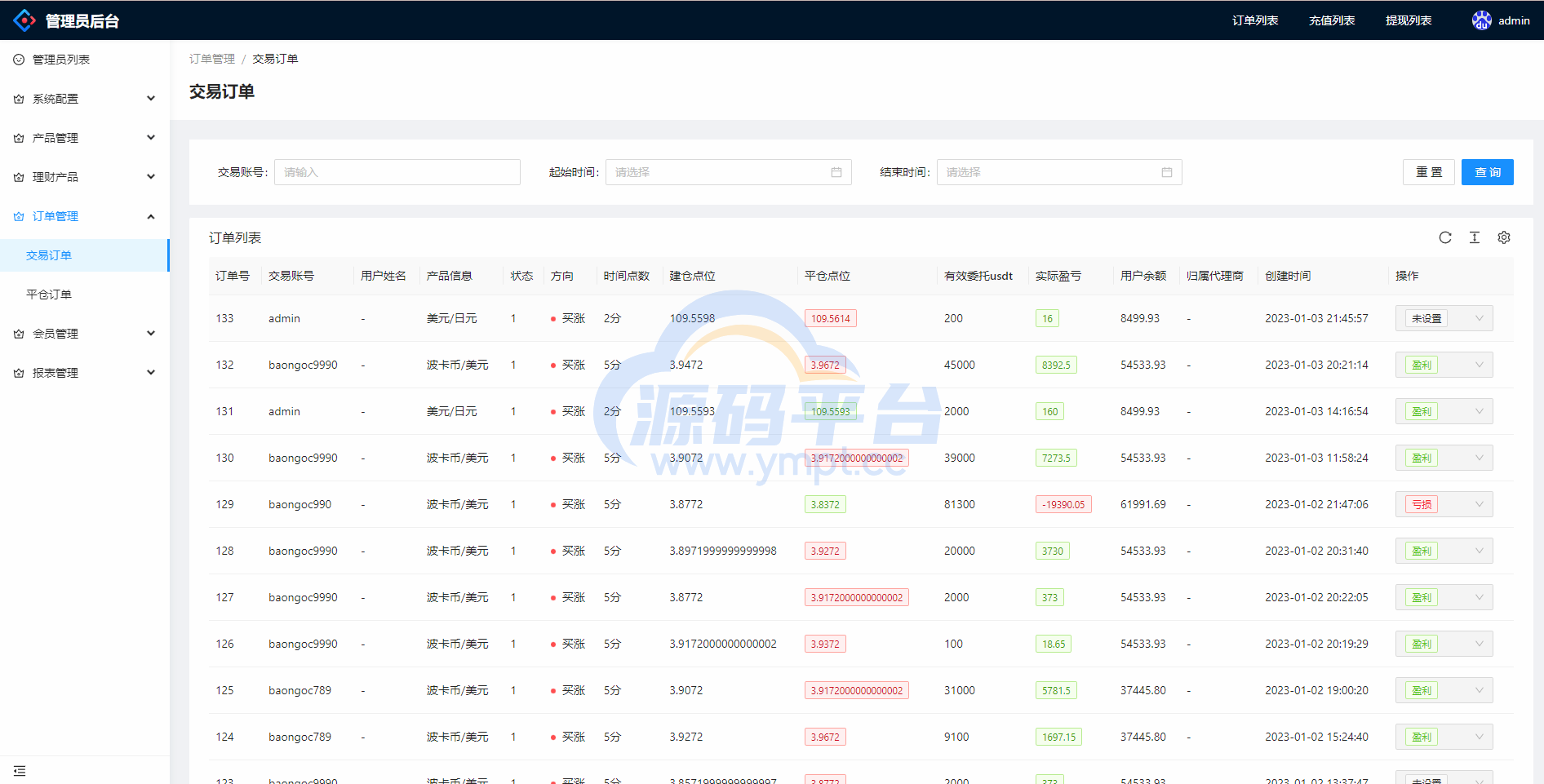Screen dimensions: 1544x784
Task: Collapse the 订单管理 submenu chevron
Action: (x=151, y=216)
